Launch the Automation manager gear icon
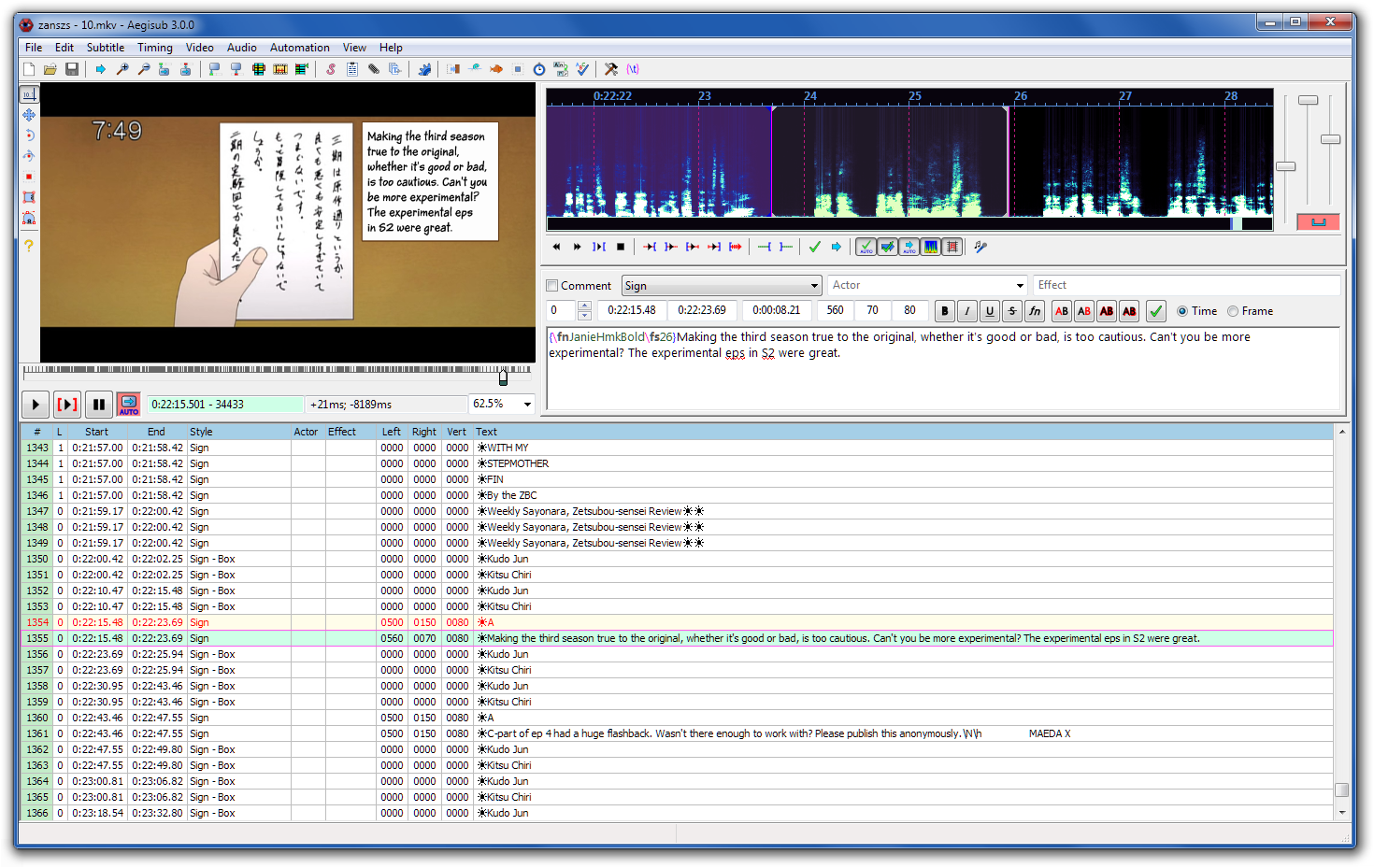This screenshot has width=1374, height=868. 423,68
